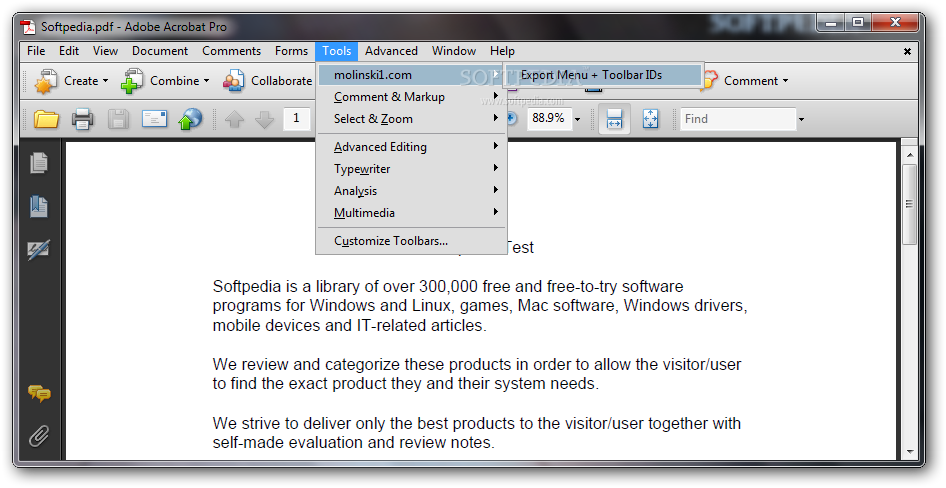Click the Save floppy disk icon
The height and width of the screenshot is (488, 946).
pos(118,119)
